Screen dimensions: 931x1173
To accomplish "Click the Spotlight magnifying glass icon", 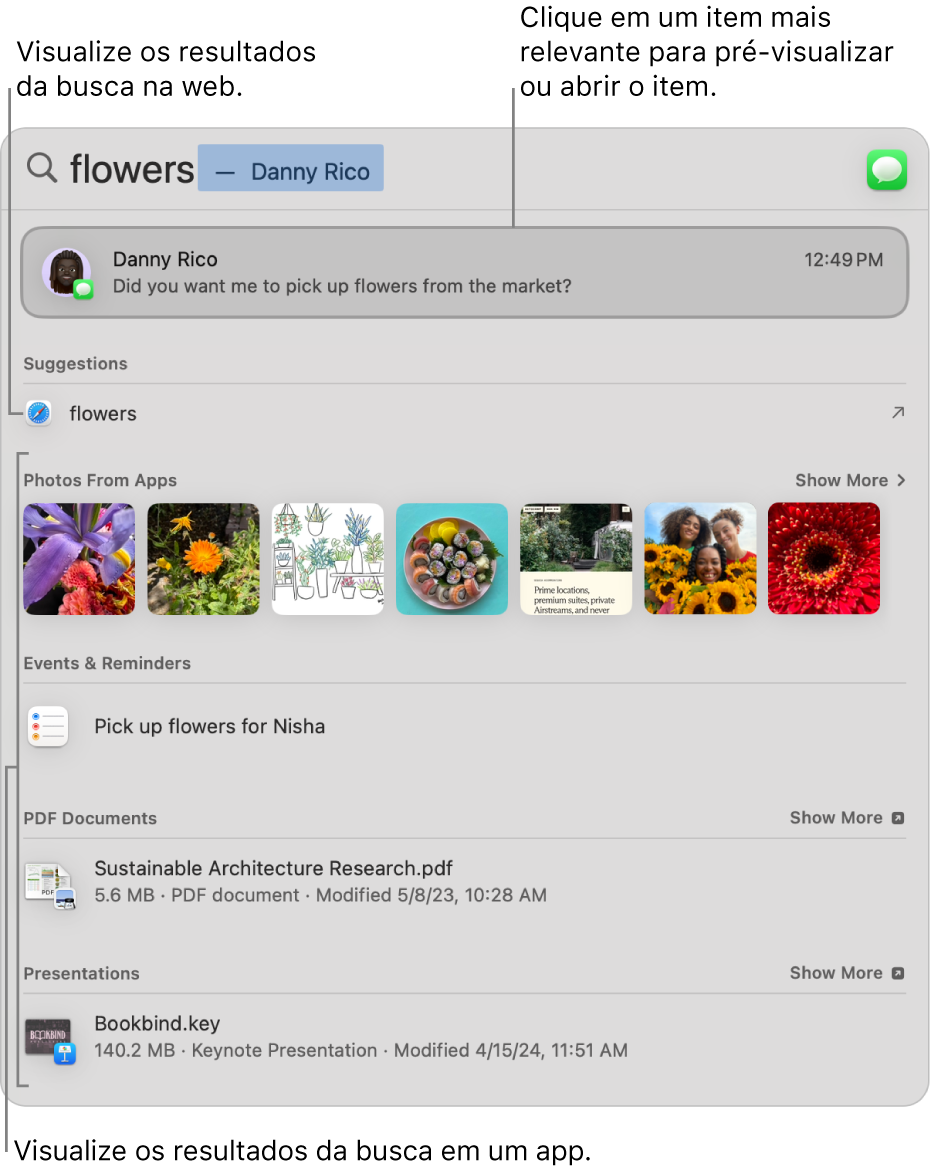I will 42,168.
